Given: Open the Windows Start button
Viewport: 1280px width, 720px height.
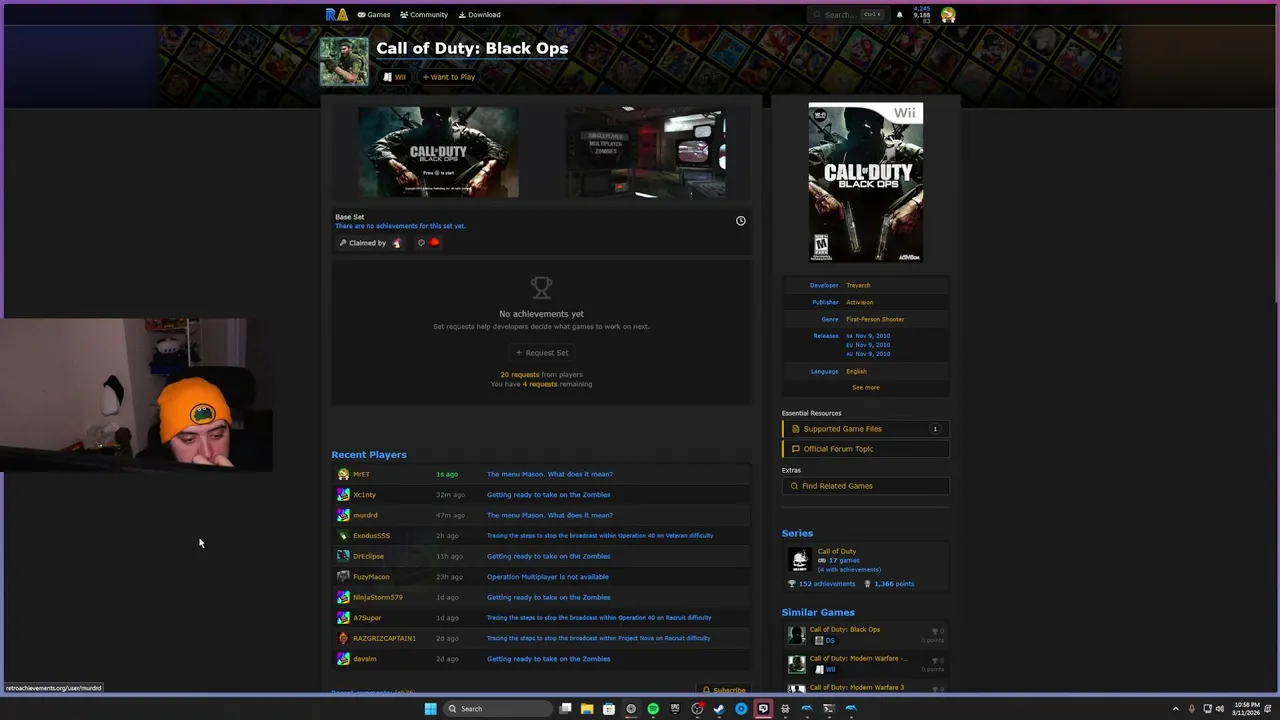Looking at the screenshot, I should [x=430, y=709].
